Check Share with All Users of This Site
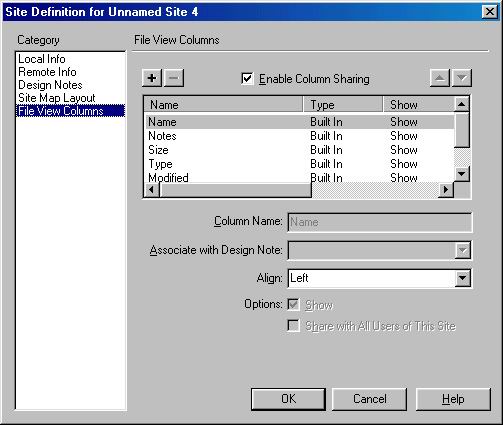The height and width of the screenshot is (425, 503). (x=293, y=326)
